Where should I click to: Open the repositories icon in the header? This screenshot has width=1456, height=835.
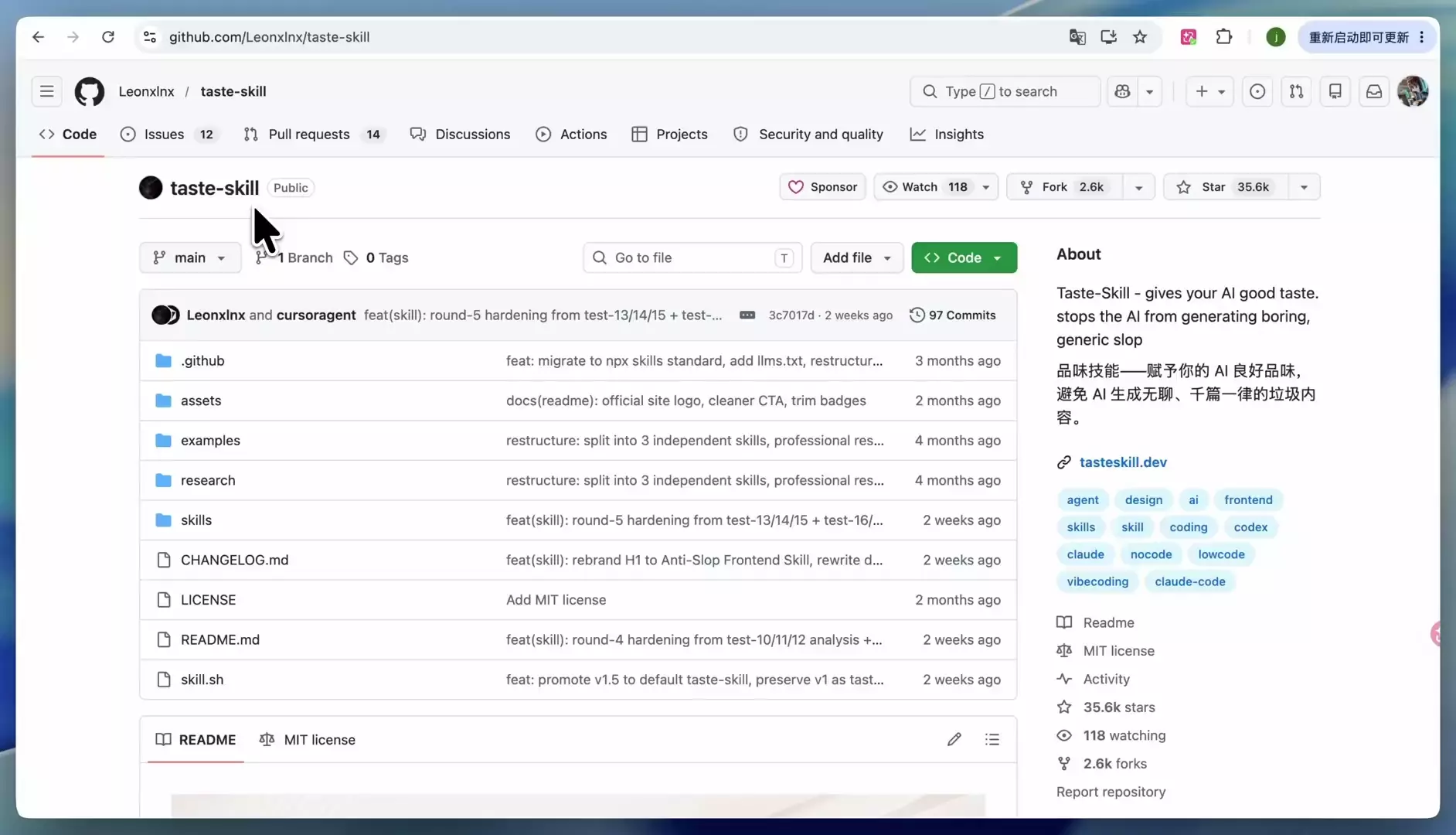click(x=1335, y=91)
